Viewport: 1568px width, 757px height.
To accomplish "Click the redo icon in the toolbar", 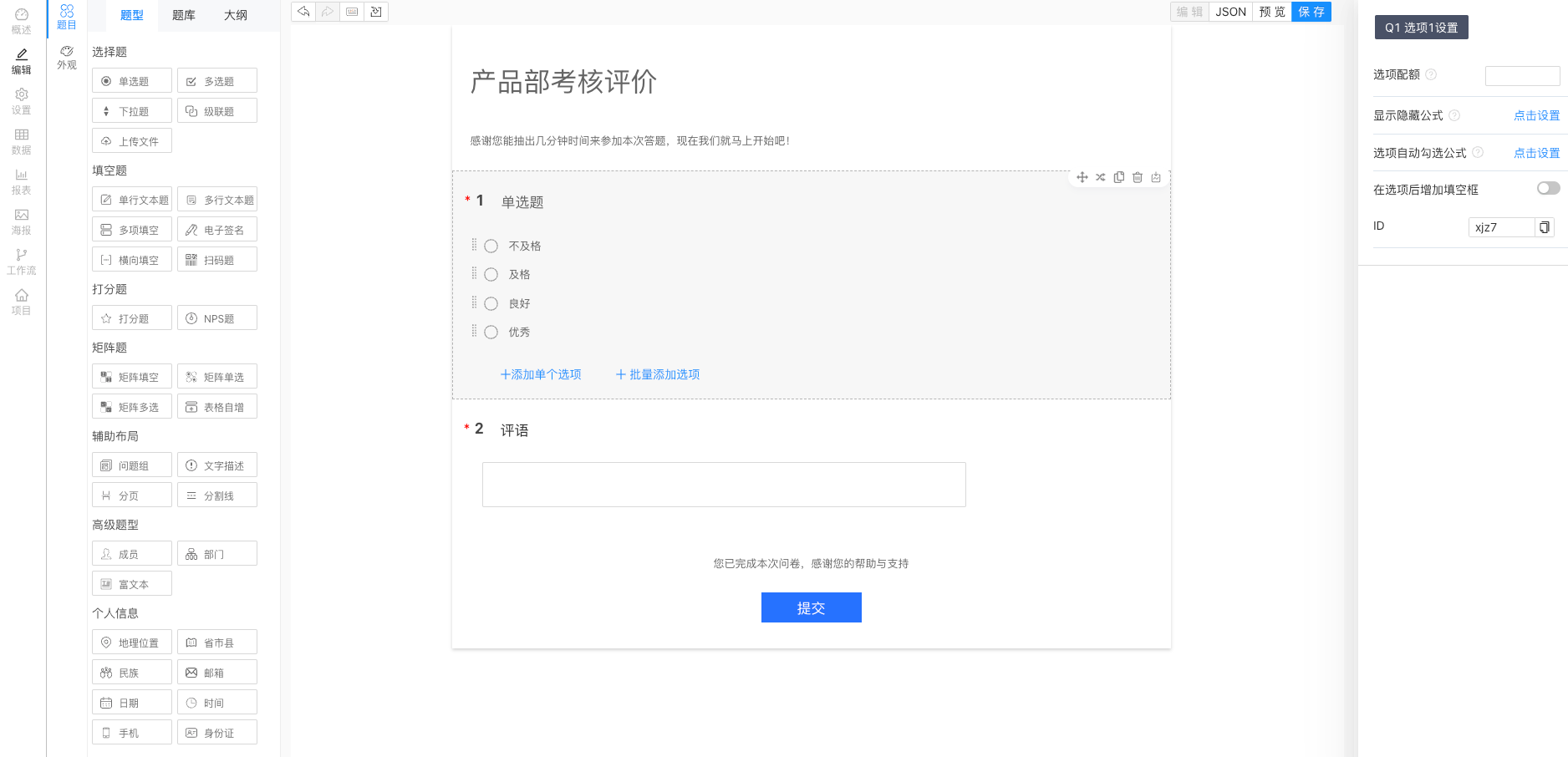I will tap(327, 12).
